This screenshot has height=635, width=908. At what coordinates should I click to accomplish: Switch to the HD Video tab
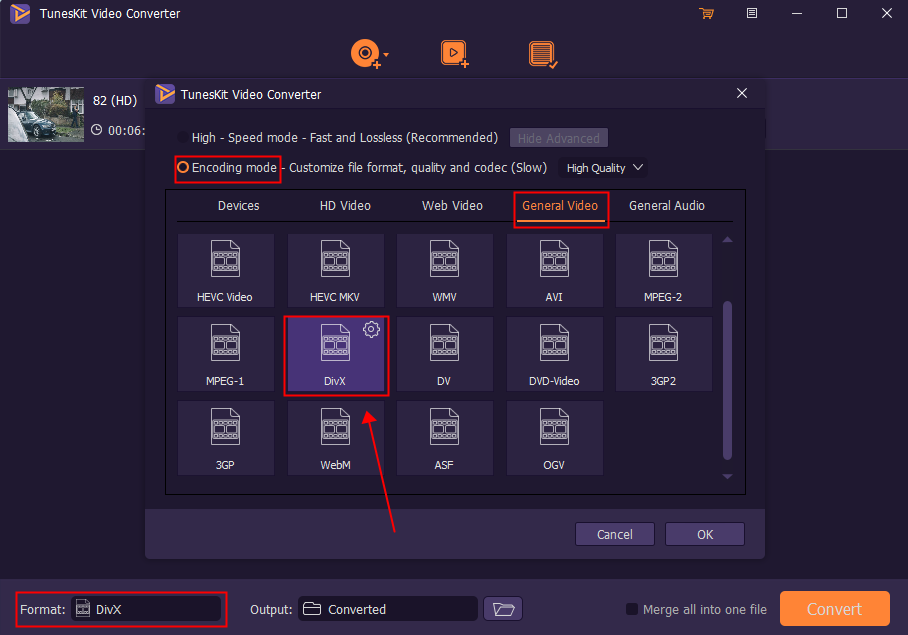(x=345, y=206)
